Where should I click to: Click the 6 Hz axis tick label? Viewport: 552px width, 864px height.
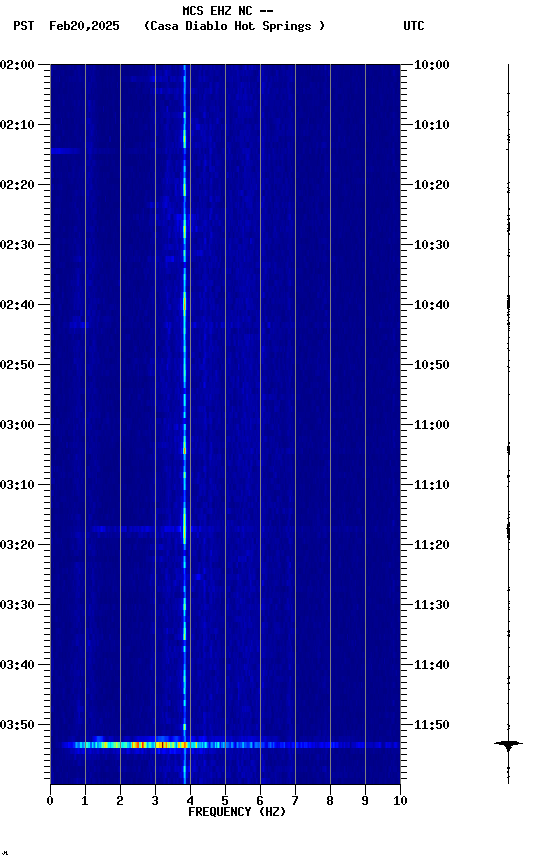260,801
